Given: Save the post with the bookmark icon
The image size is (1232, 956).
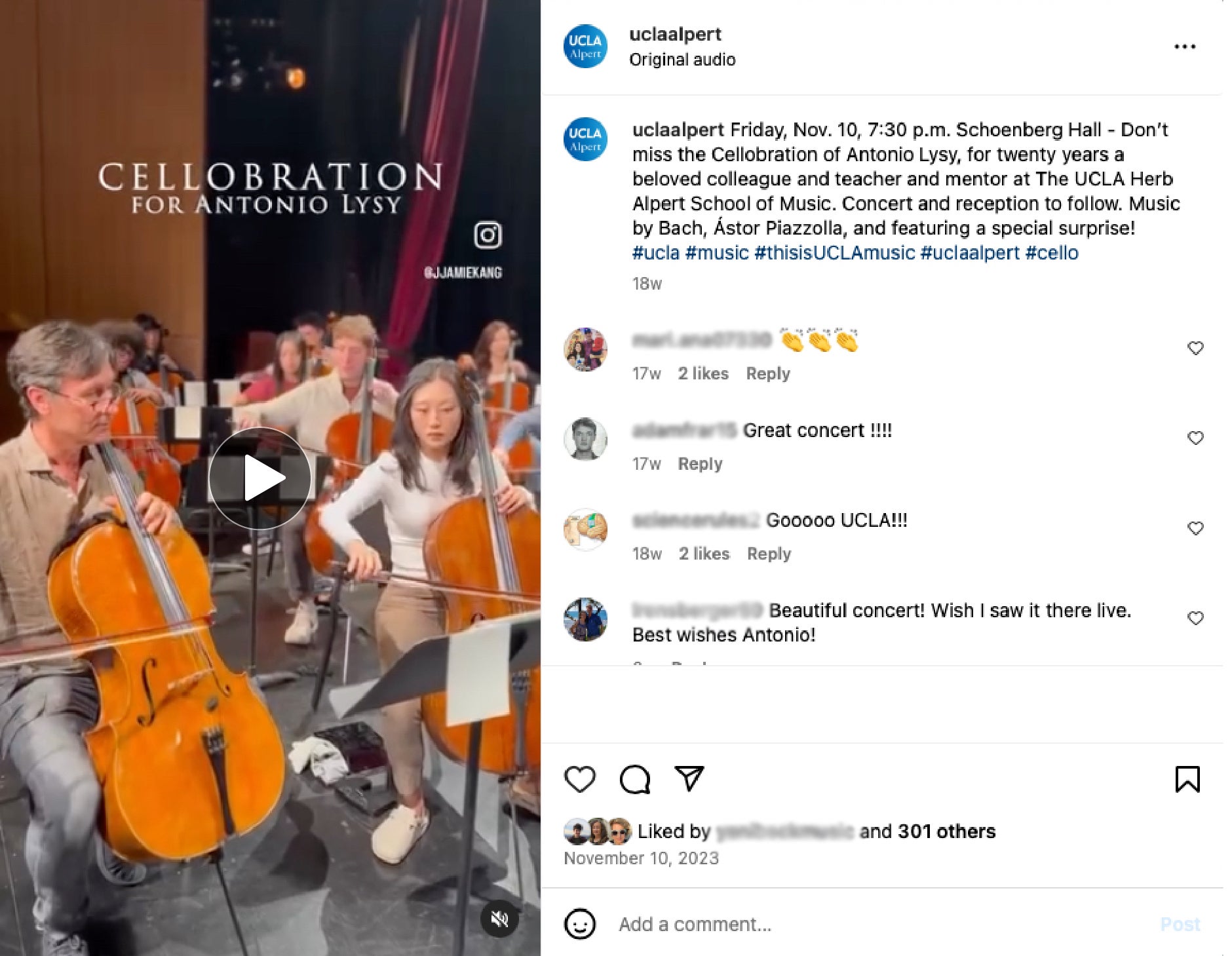Looking at the screenshot, I should tap(1187, 779).
